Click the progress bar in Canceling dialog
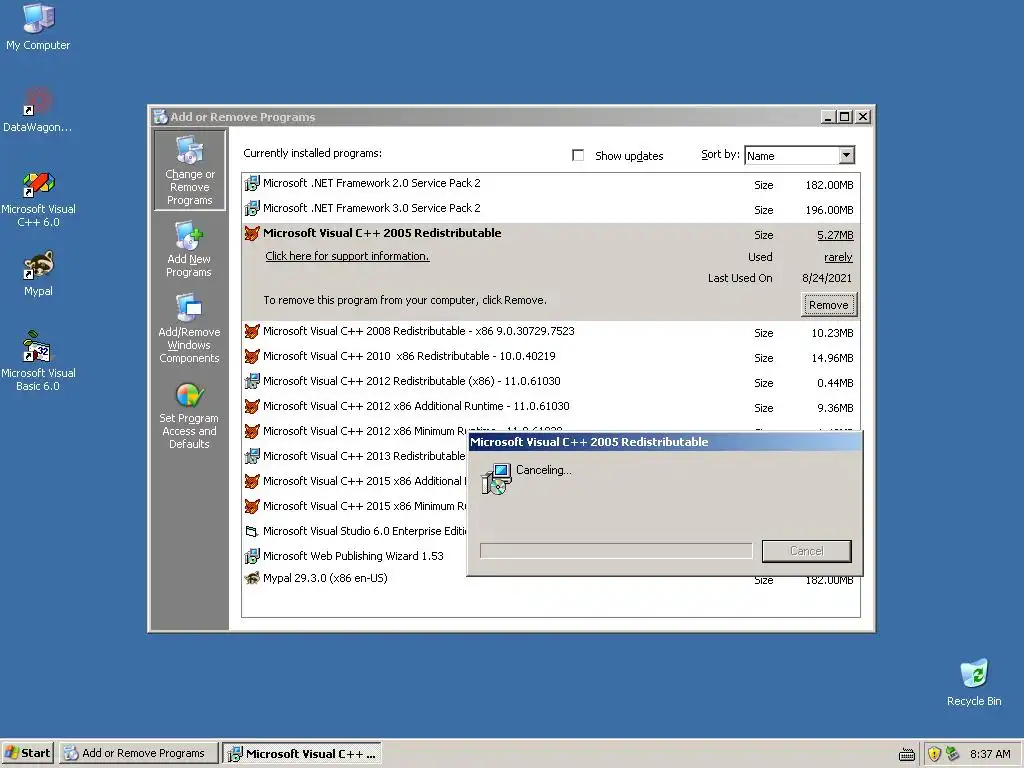Image resolution: width=1024 pixels, height=768 pixels. tap(616, 551)
